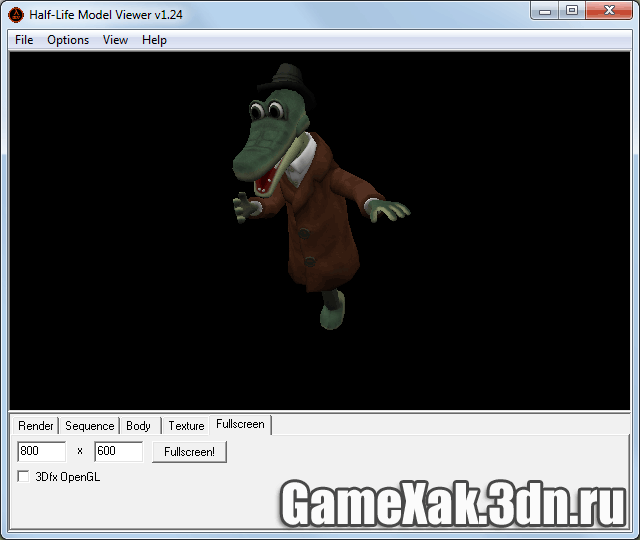Viewport: 640px width, 540px height.
Task: Close the Half-Life Model Viewer window
Action: (609, 10)
